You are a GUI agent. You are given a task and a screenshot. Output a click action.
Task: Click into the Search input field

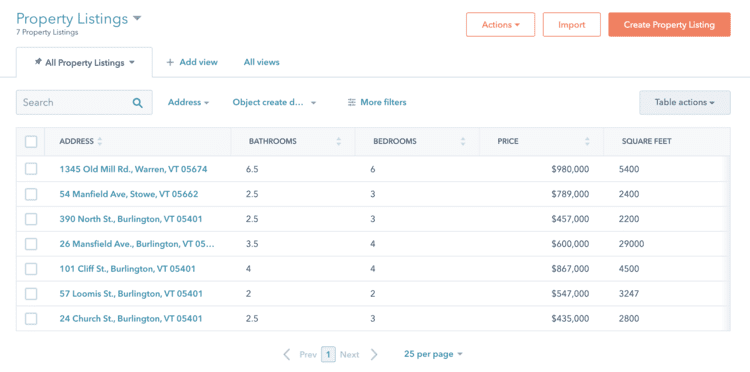click(84, 102)
